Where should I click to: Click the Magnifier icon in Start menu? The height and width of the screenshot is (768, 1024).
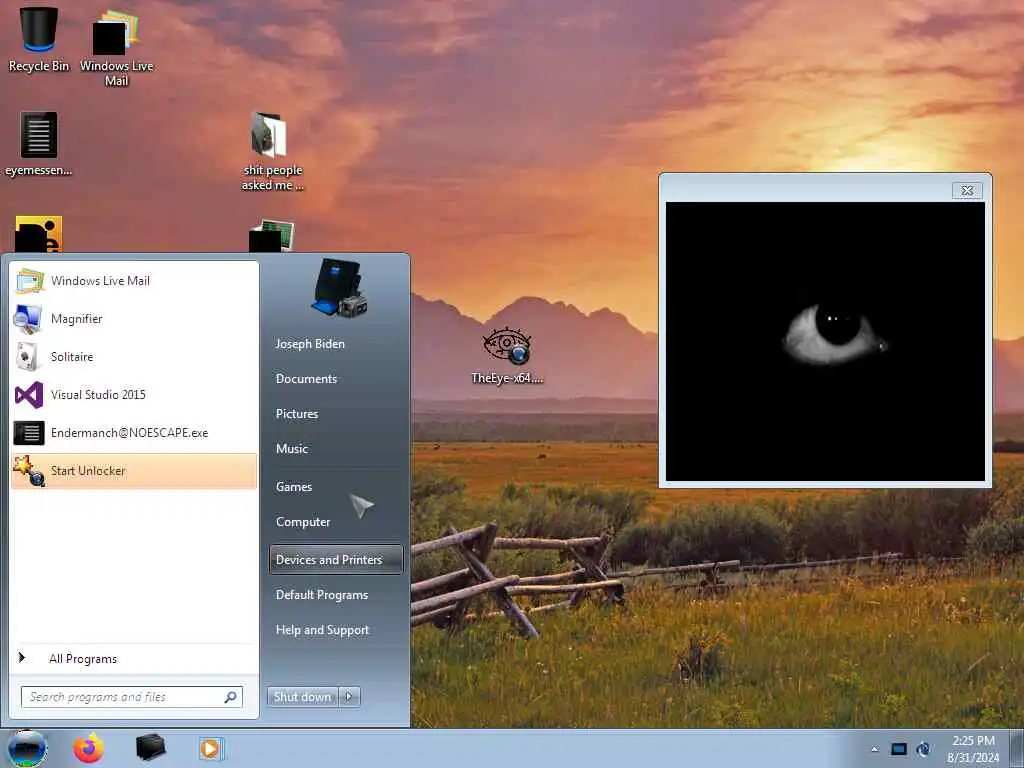point(28,319)
